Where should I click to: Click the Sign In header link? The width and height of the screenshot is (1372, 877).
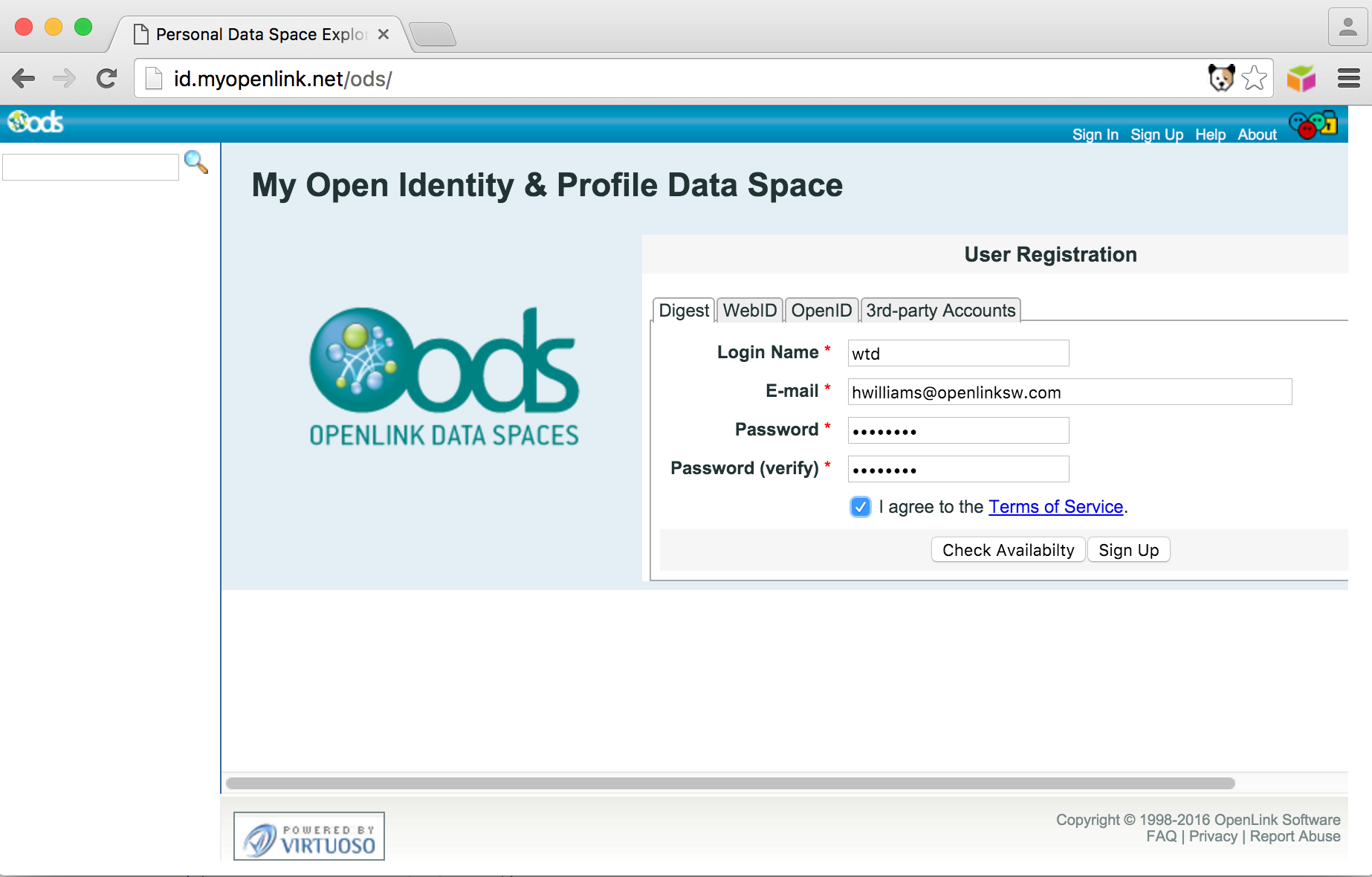pos(1095,135)
